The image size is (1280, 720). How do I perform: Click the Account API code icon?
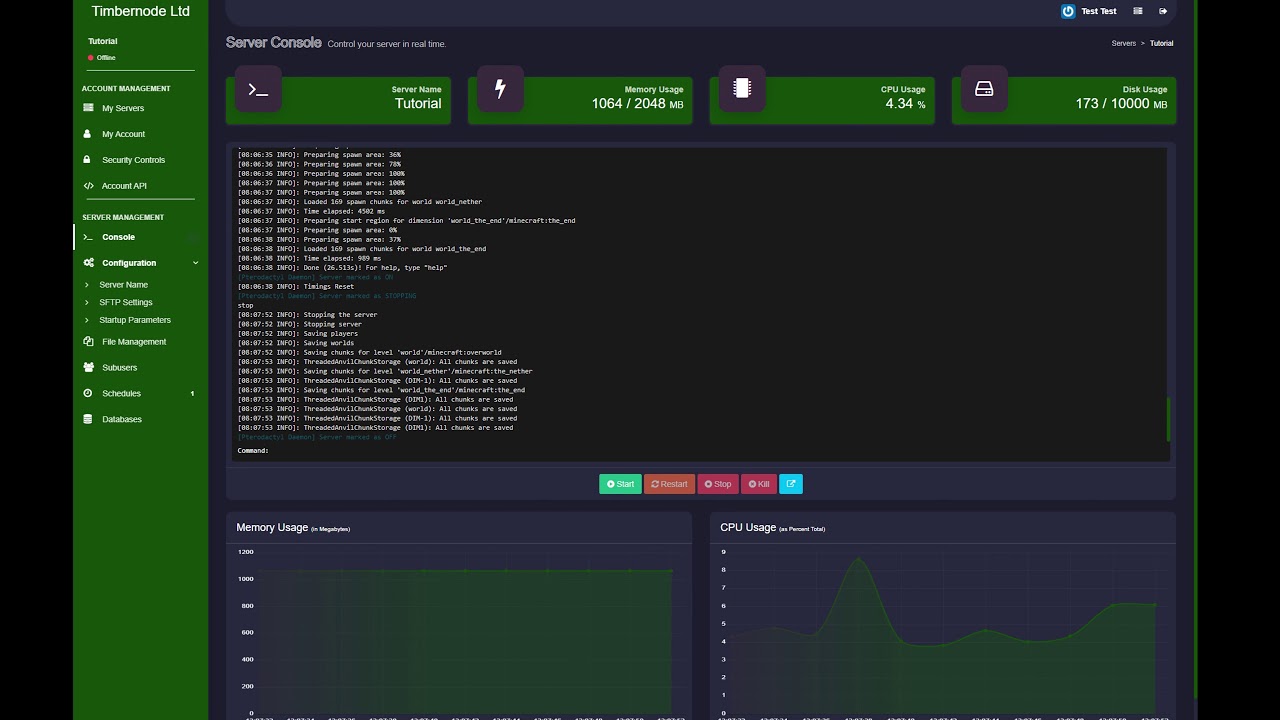88,186
